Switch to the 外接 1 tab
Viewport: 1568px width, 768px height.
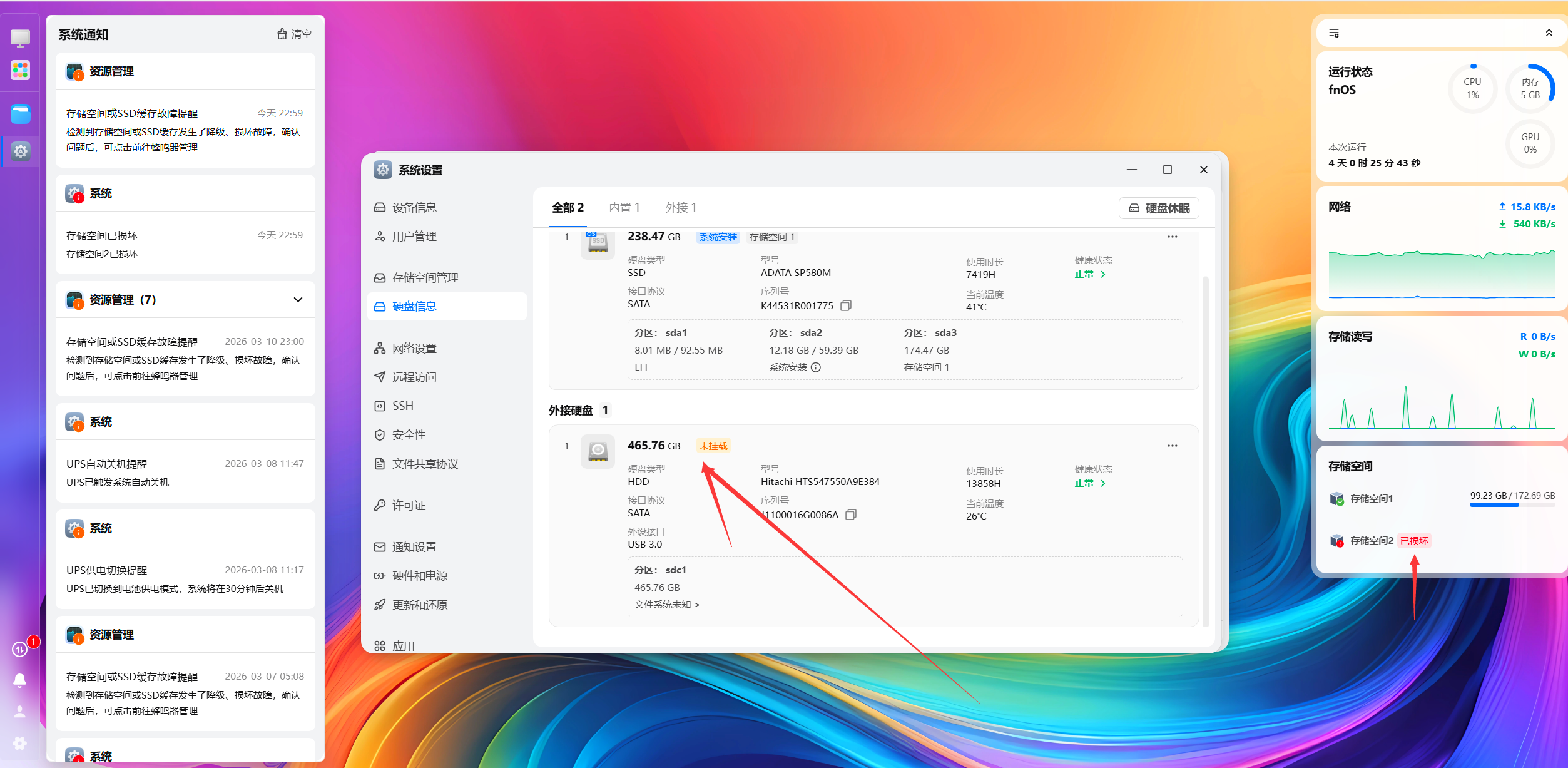point(681,208)
